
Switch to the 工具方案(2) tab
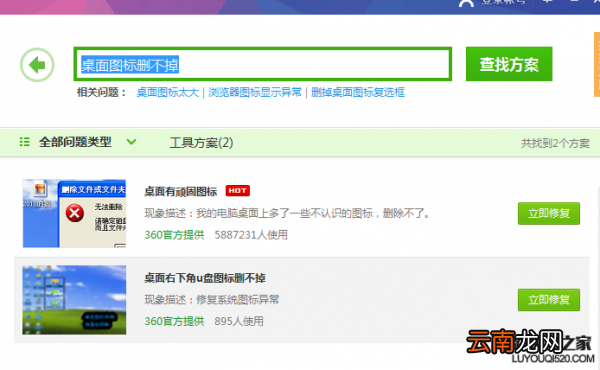[201, 143]
